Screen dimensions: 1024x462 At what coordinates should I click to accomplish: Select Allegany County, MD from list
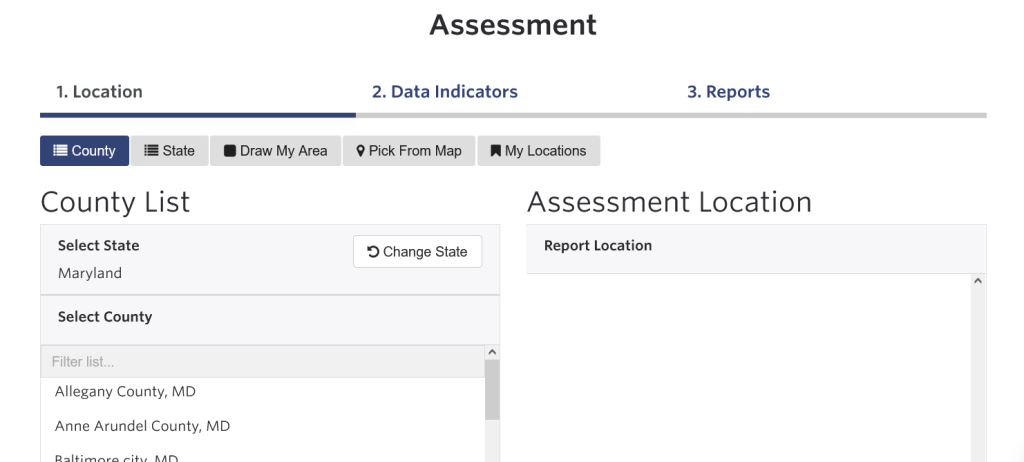pyautogui.click(x=263, y=391)
